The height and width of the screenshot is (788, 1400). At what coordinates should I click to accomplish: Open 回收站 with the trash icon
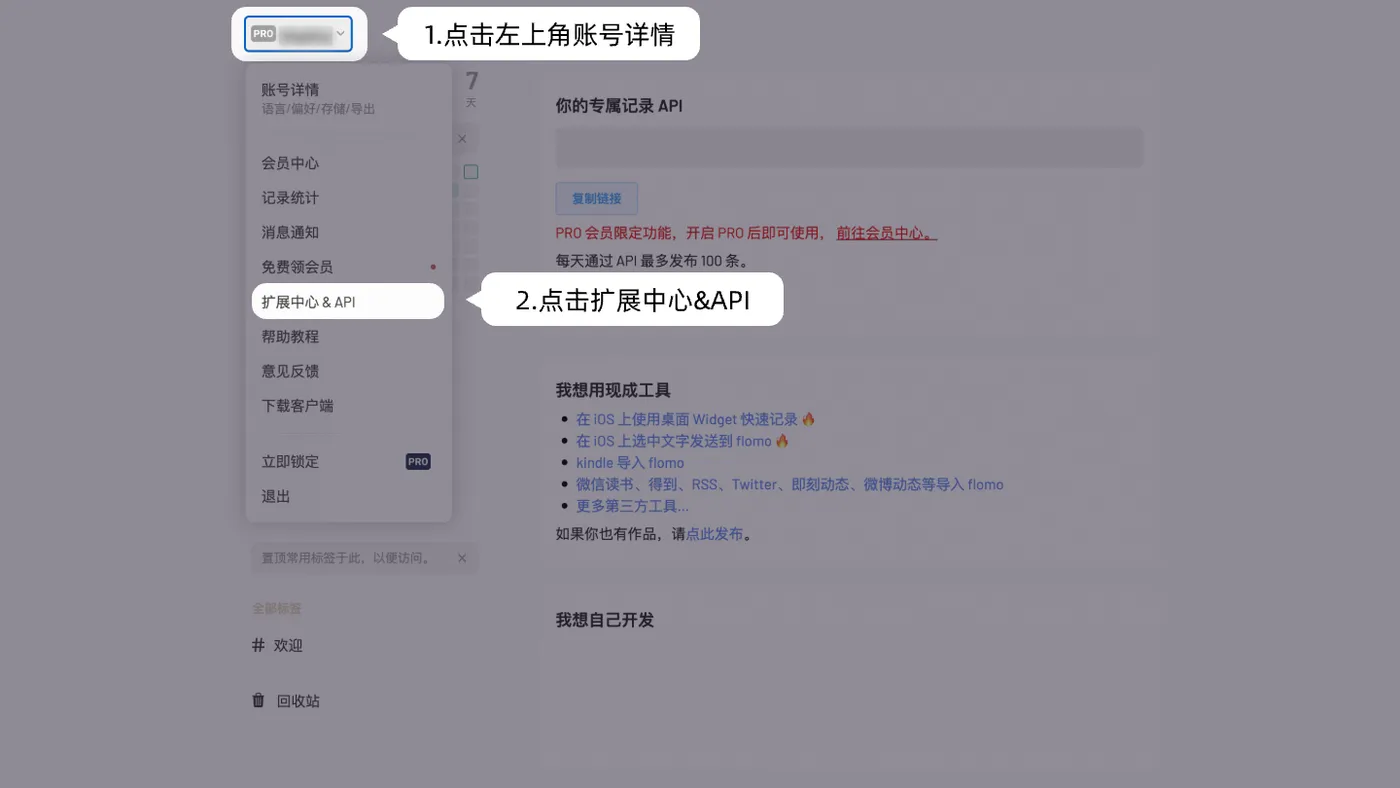(286, 701)
